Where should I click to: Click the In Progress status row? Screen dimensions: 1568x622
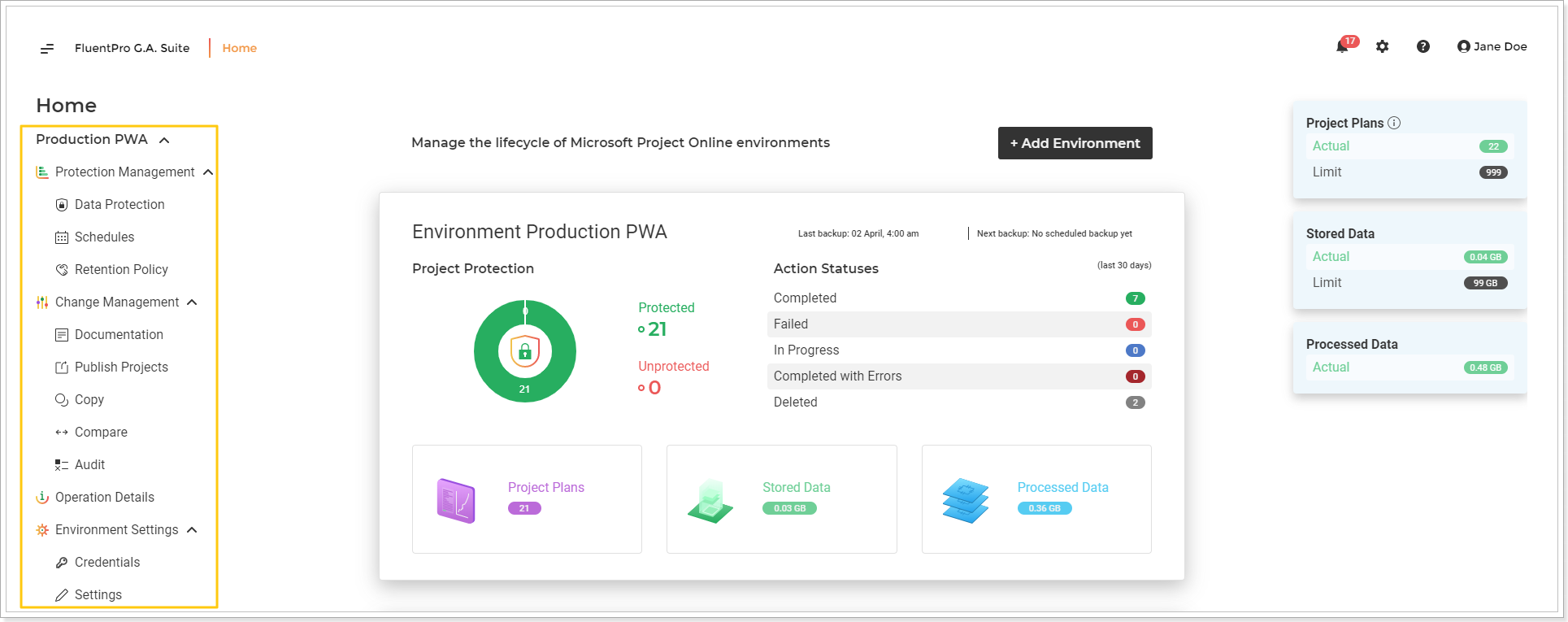coord(959,350)
